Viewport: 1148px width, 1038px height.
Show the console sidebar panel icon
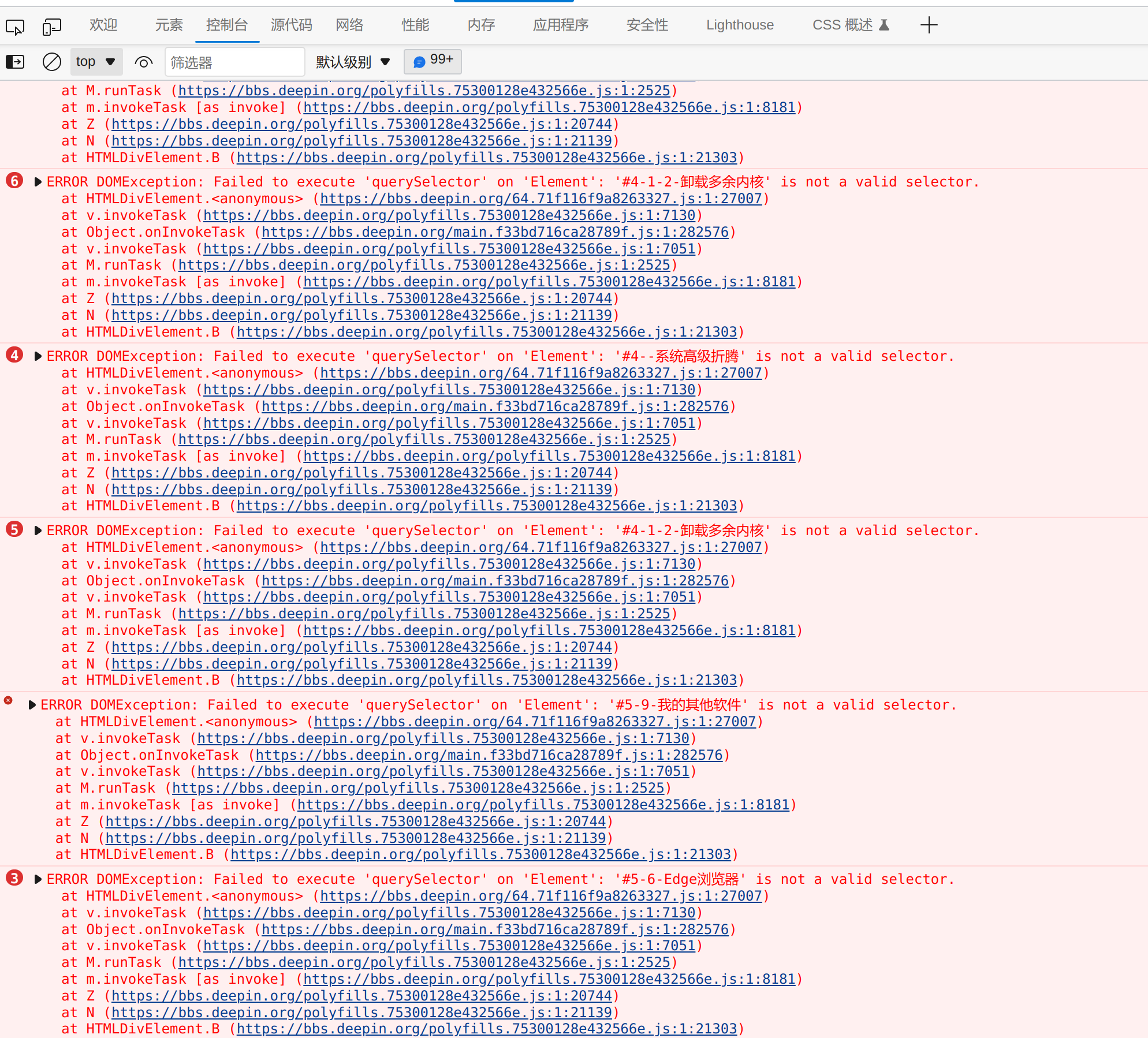pos(15,62)
